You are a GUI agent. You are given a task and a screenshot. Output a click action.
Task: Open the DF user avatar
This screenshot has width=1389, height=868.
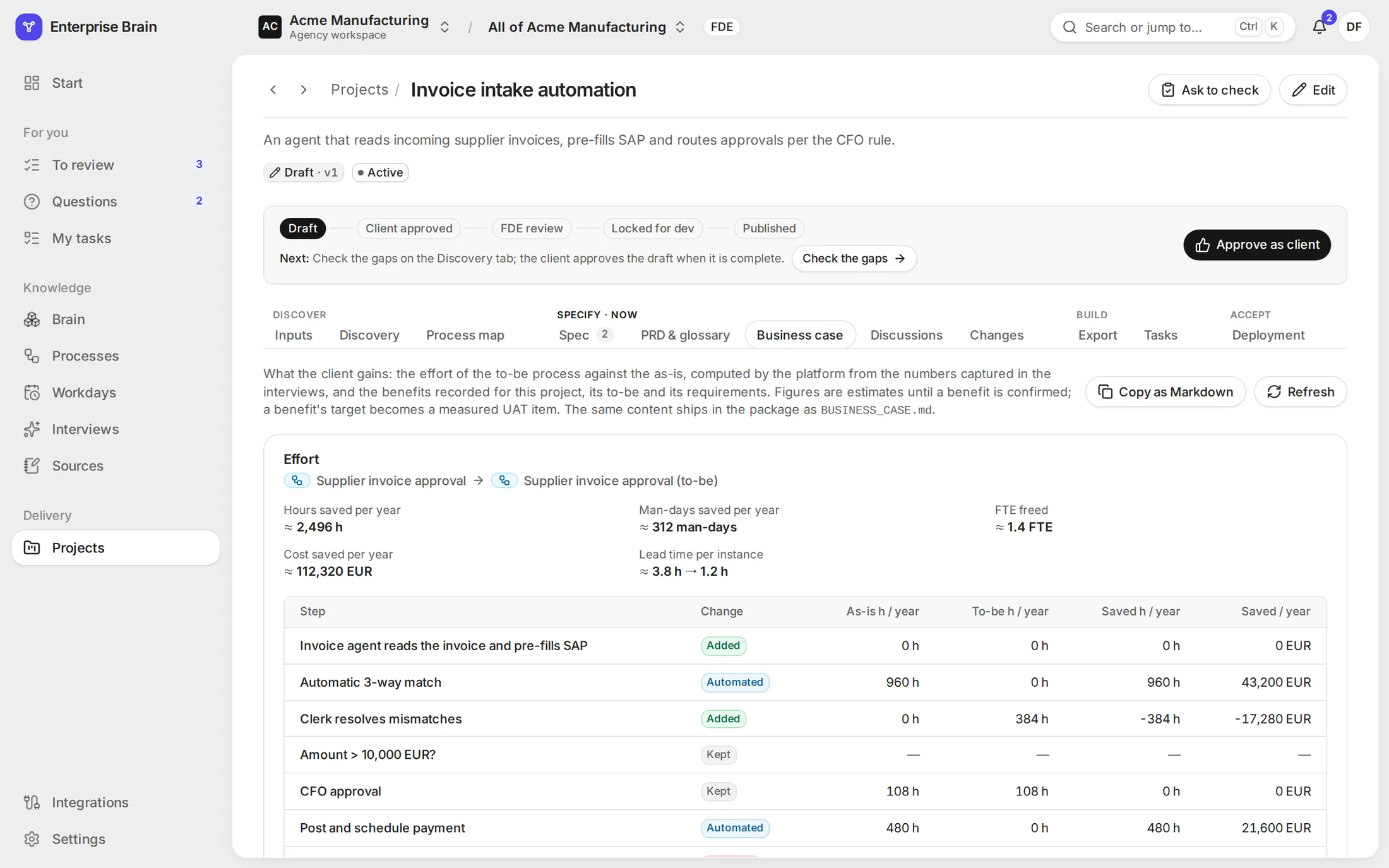[1354, 27]
